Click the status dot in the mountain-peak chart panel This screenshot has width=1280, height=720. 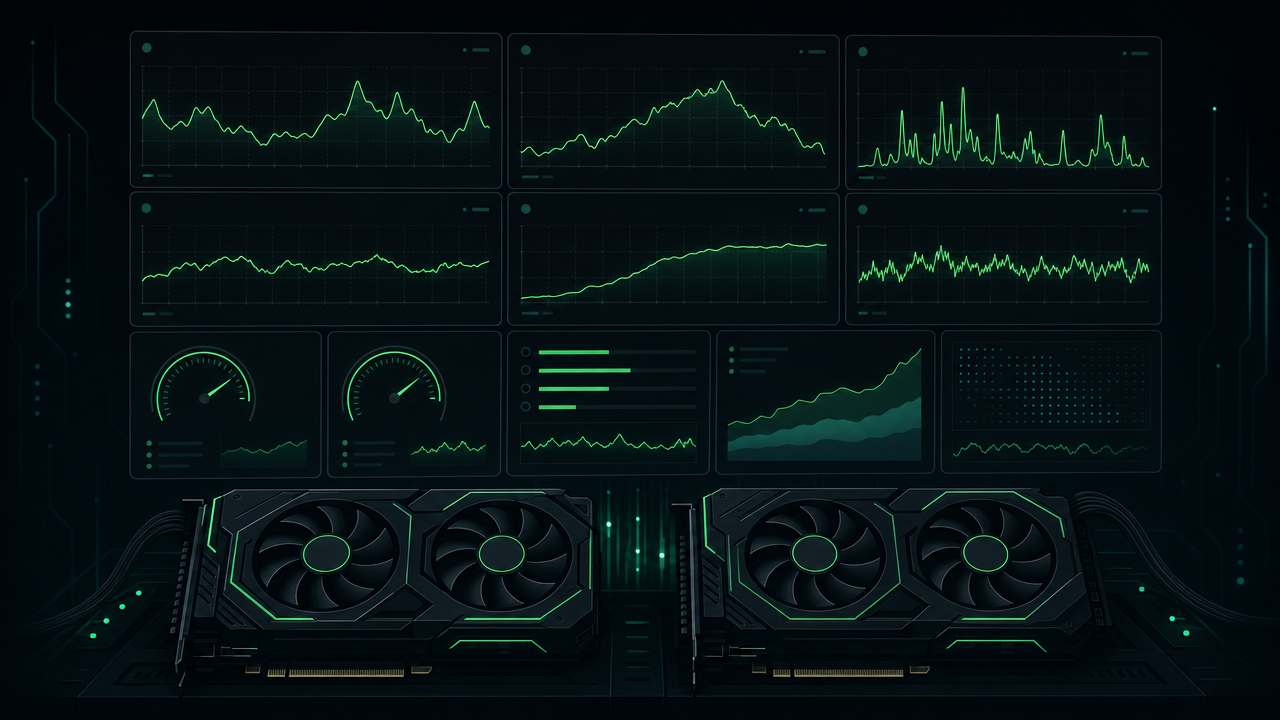tap(525, 49)
